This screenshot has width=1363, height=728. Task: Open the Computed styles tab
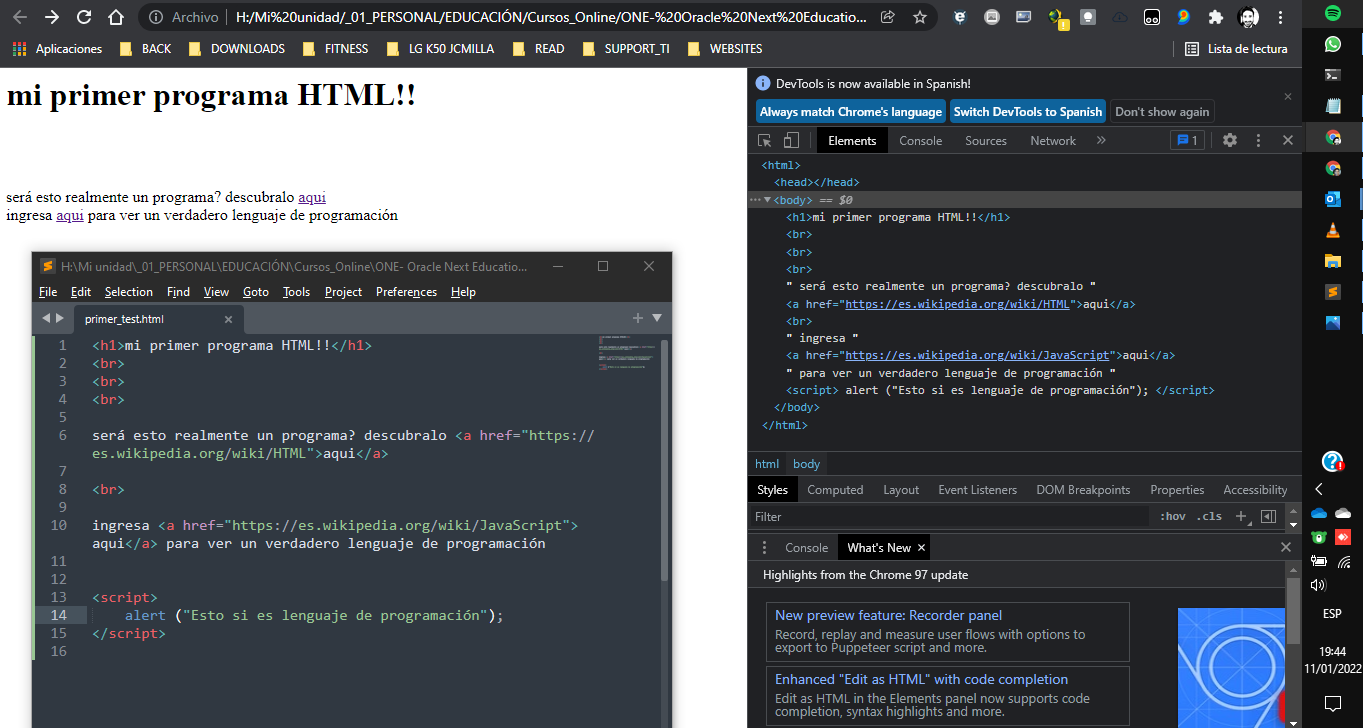[835, 490]
